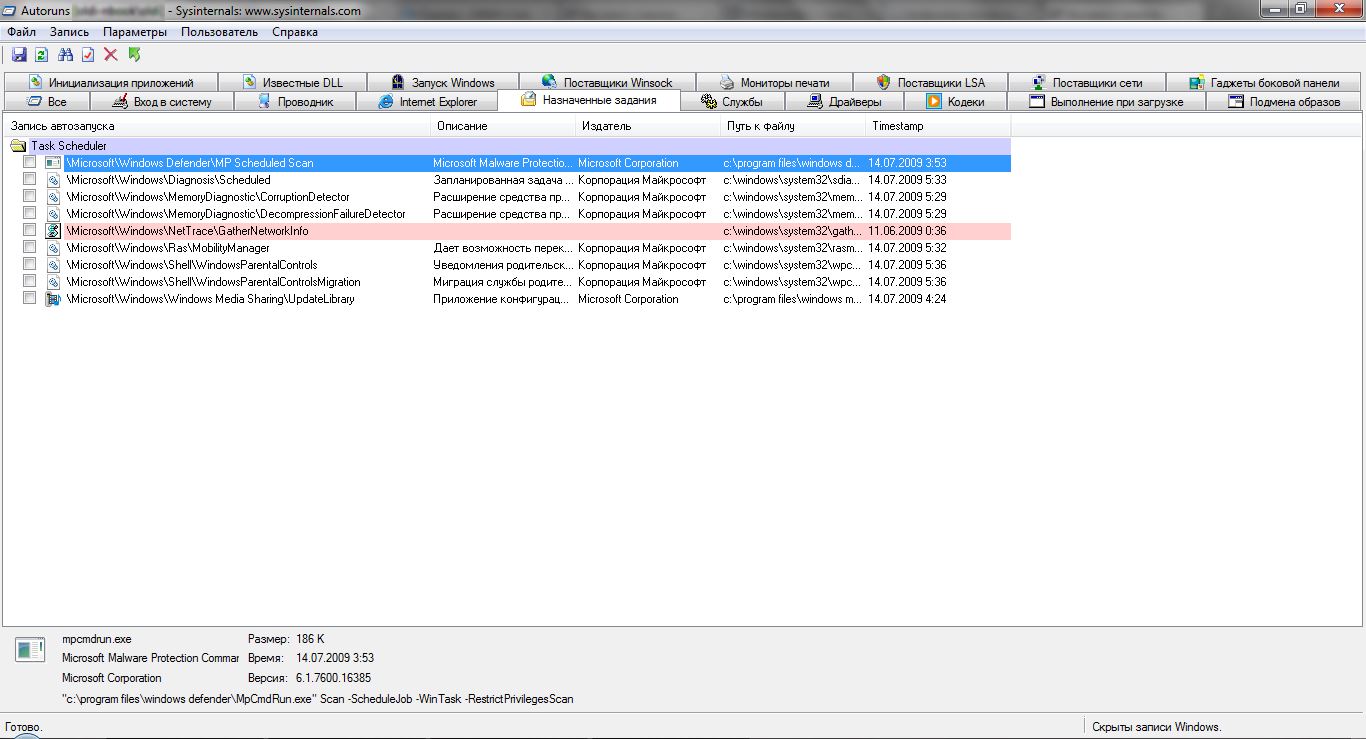This screenshot has height=739, width=1366.
Task: Sort by the Описание column header
Action: tap(504, 126)
